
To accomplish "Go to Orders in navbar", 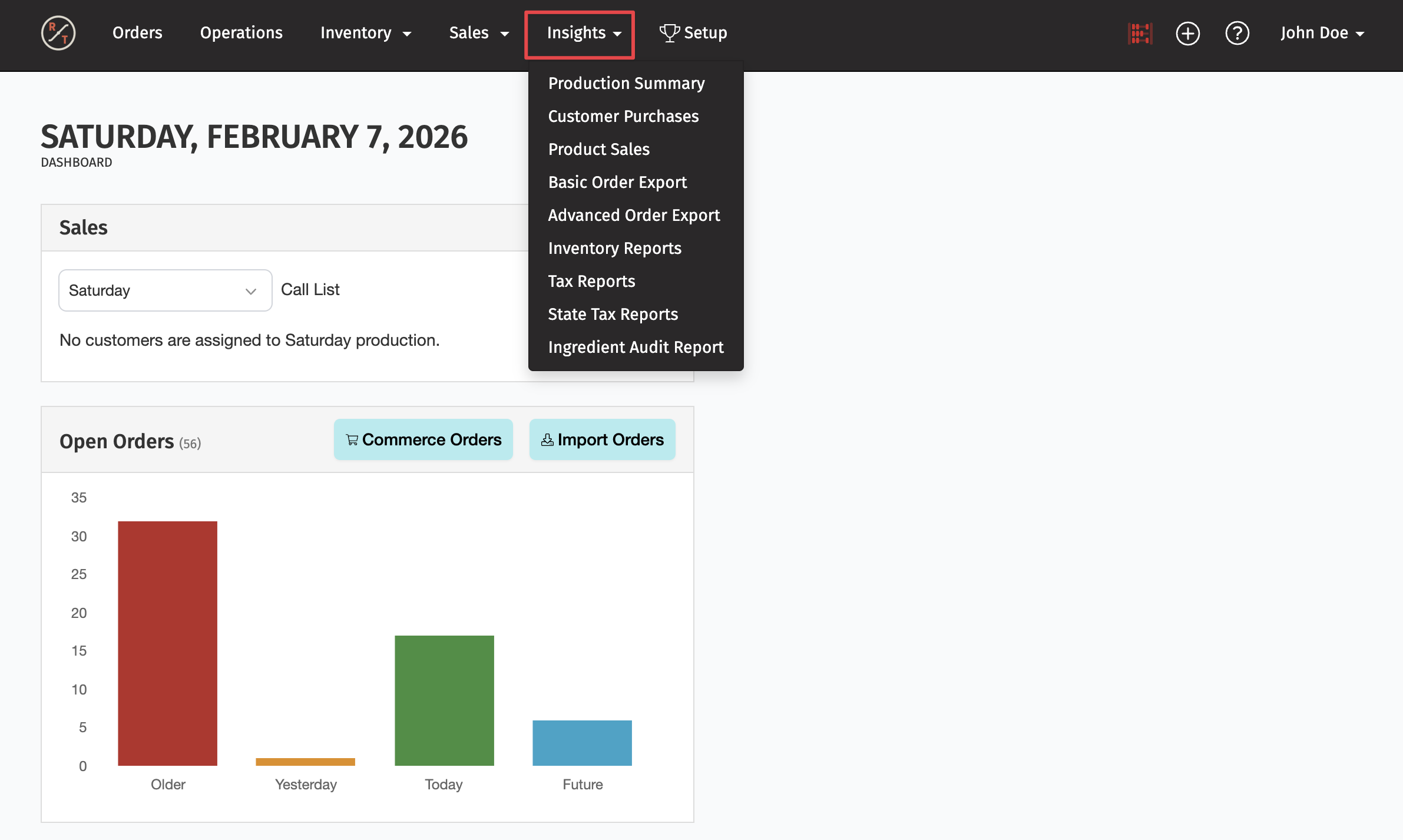I will tap(137, 33).
